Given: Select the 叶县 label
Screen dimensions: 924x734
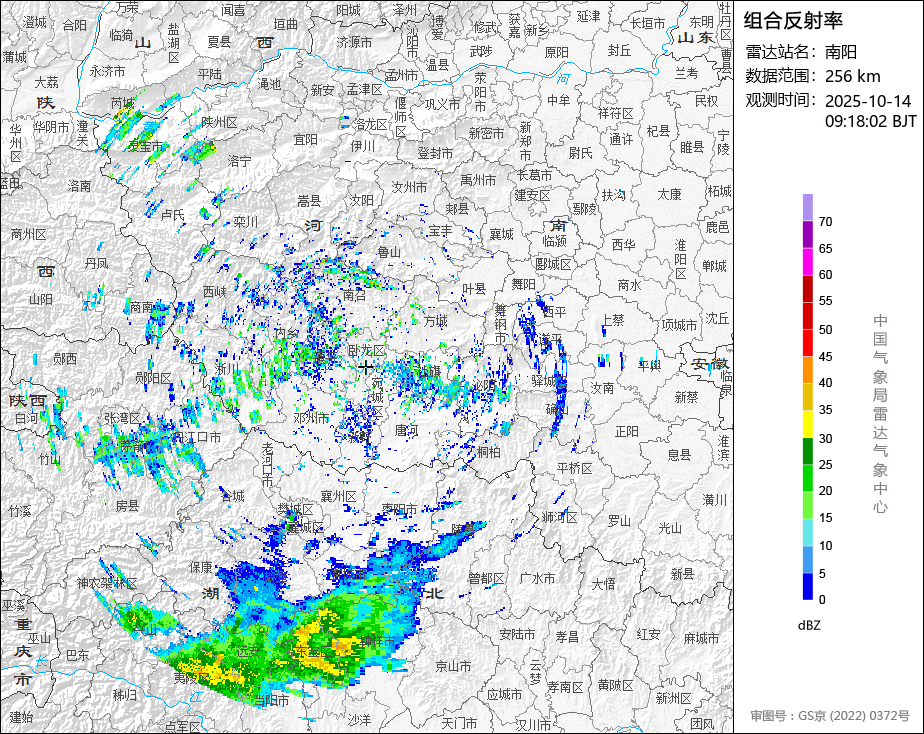Looking at the screenshot, I should tap(474, 289).
